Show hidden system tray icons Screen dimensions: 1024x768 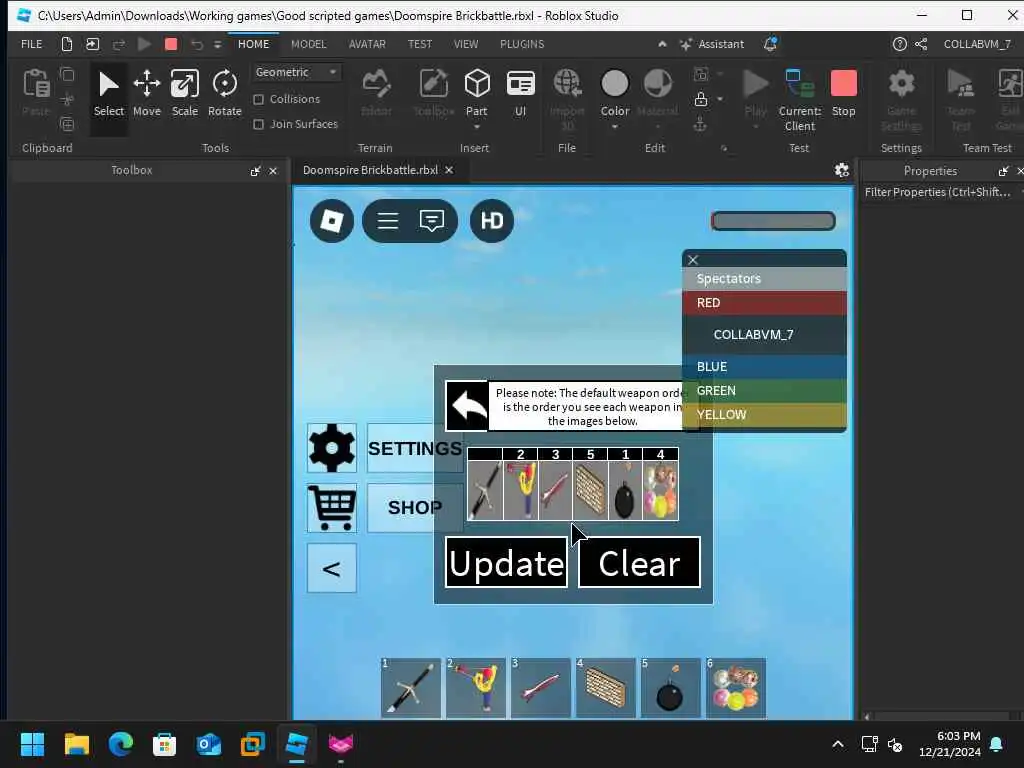[x=838, y=744]
